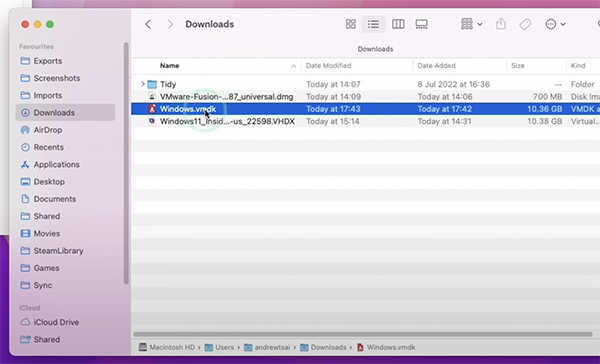Click the Name sort direction chevron
600x364 pixels.
[293, 66]
